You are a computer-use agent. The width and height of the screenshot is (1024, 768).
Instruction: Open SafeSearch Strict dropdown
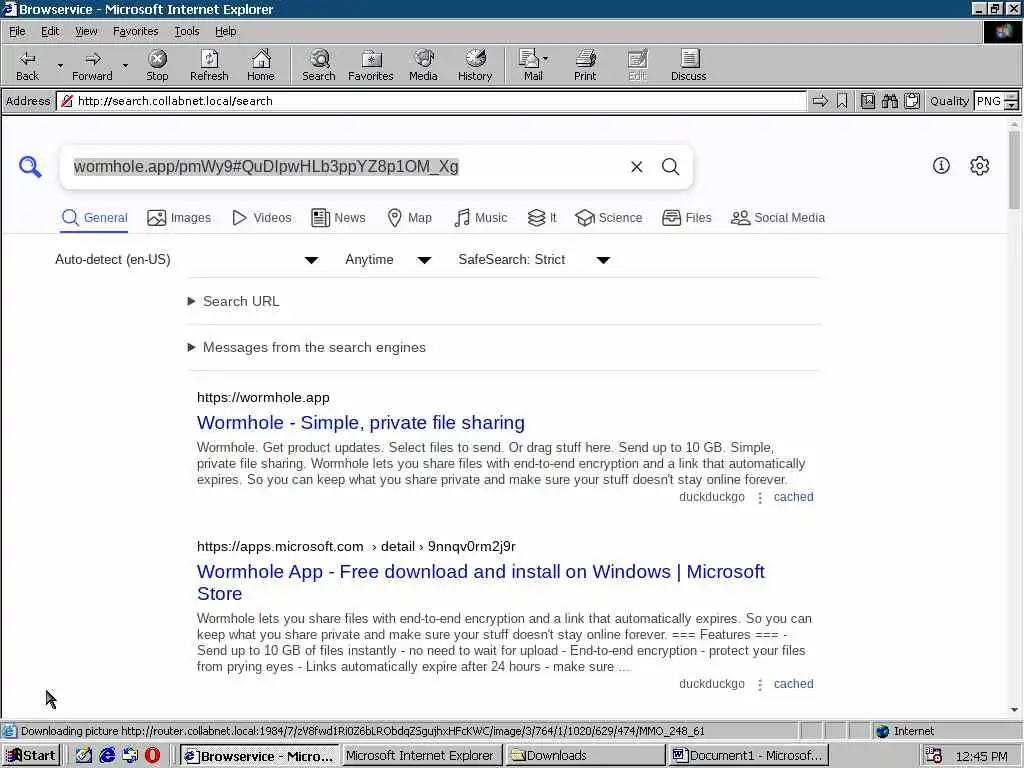tap(534, 260)
